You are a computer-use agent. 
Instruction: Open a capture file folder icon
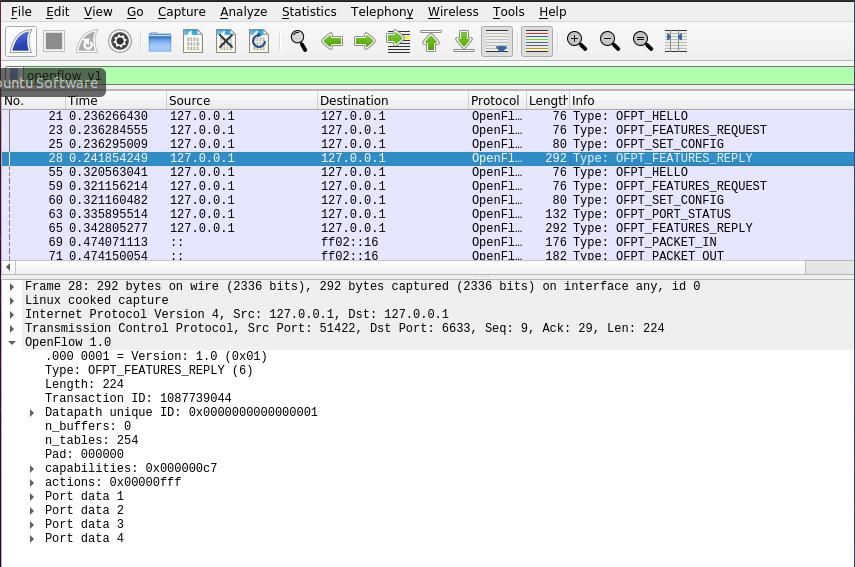pyautogui.click(x=160, y=41)
